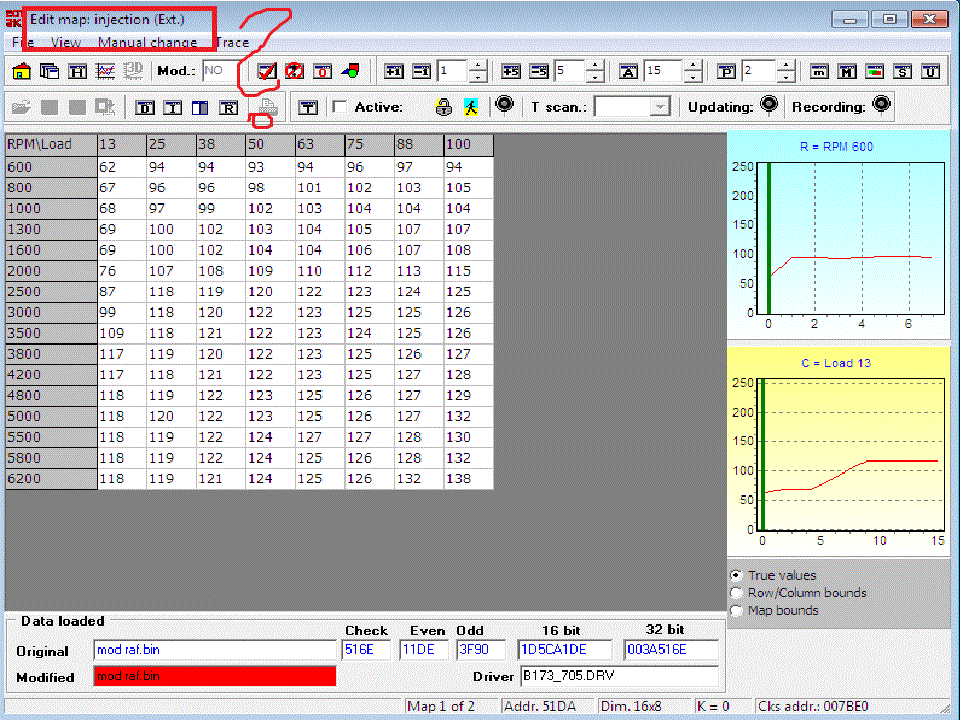Decrease the percentage spinner value
The image size is (960, 720).
click(x=786, y=77)
